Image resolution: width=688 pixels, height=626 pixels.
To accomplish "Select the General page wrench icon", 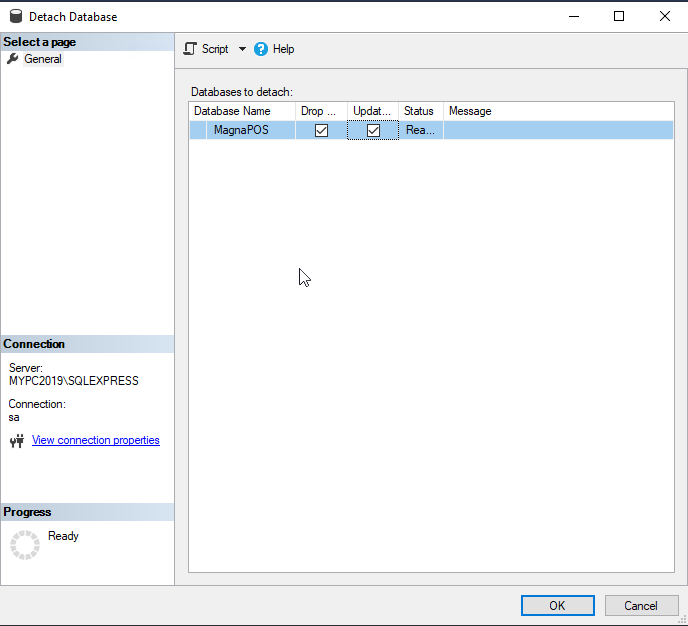I will (x=13, y=59).
